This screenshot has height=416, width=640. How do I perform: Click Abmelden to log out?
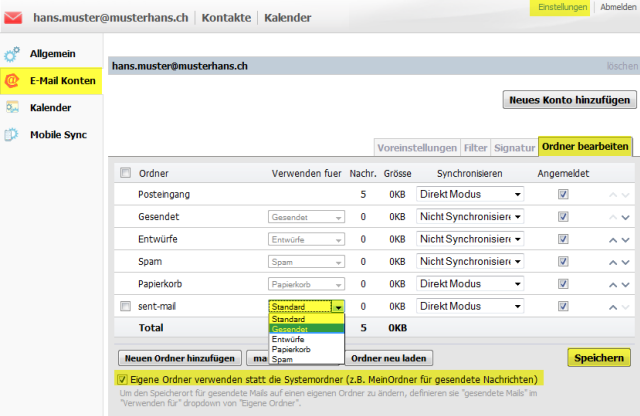[x=618, y=7]
